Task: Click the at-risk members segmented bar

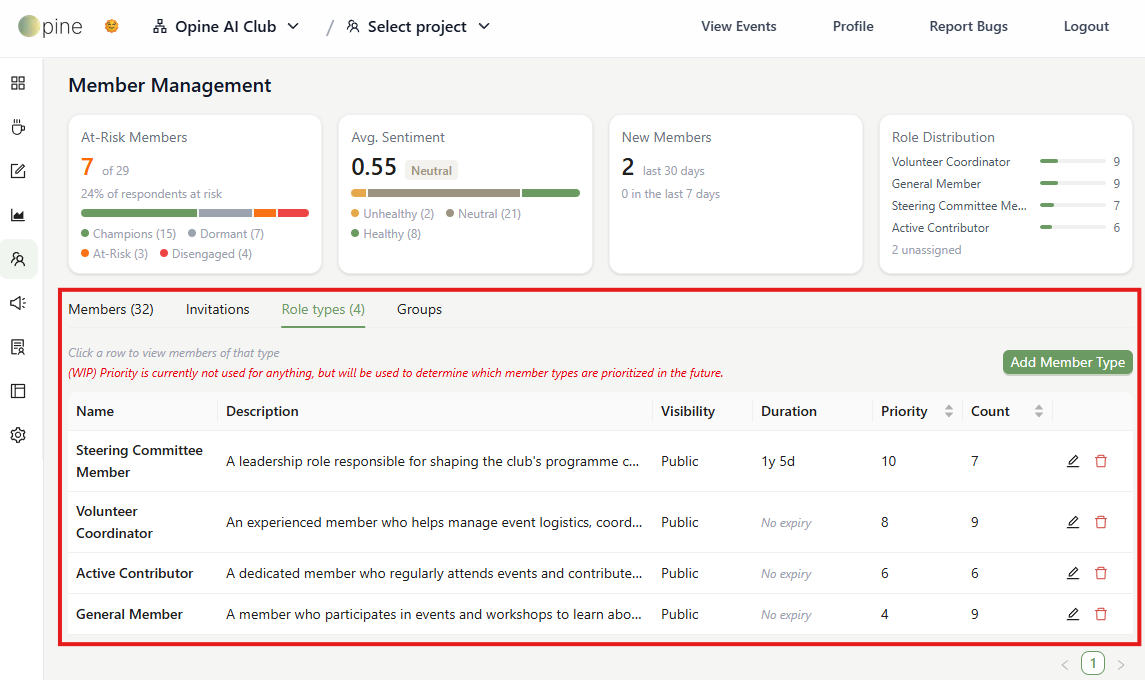Action: (195, 213)
